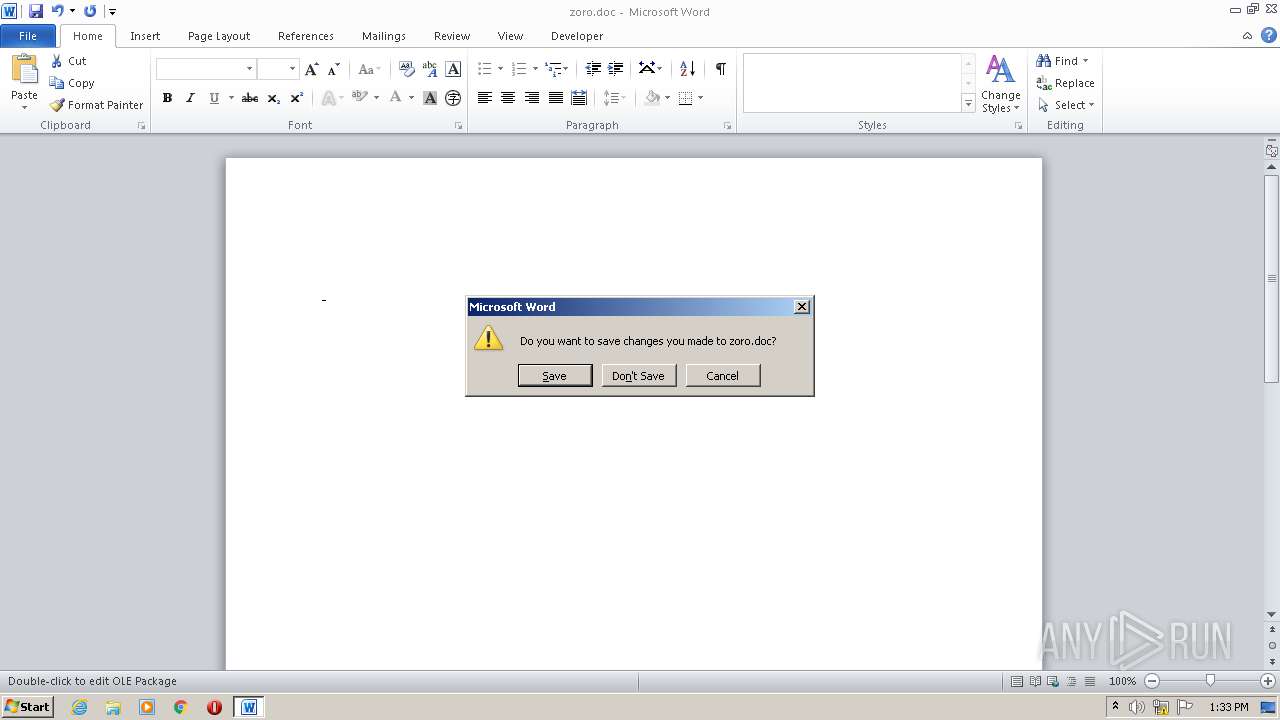Toggle Justify alignment
Screen dimensions: 1280x720
[x=555, y=98]
